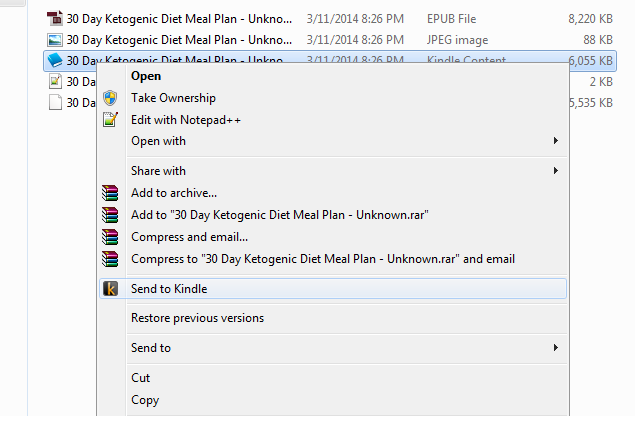
Task: Click WinRAR icon beside Add to archive...
Action: point(110,193)
